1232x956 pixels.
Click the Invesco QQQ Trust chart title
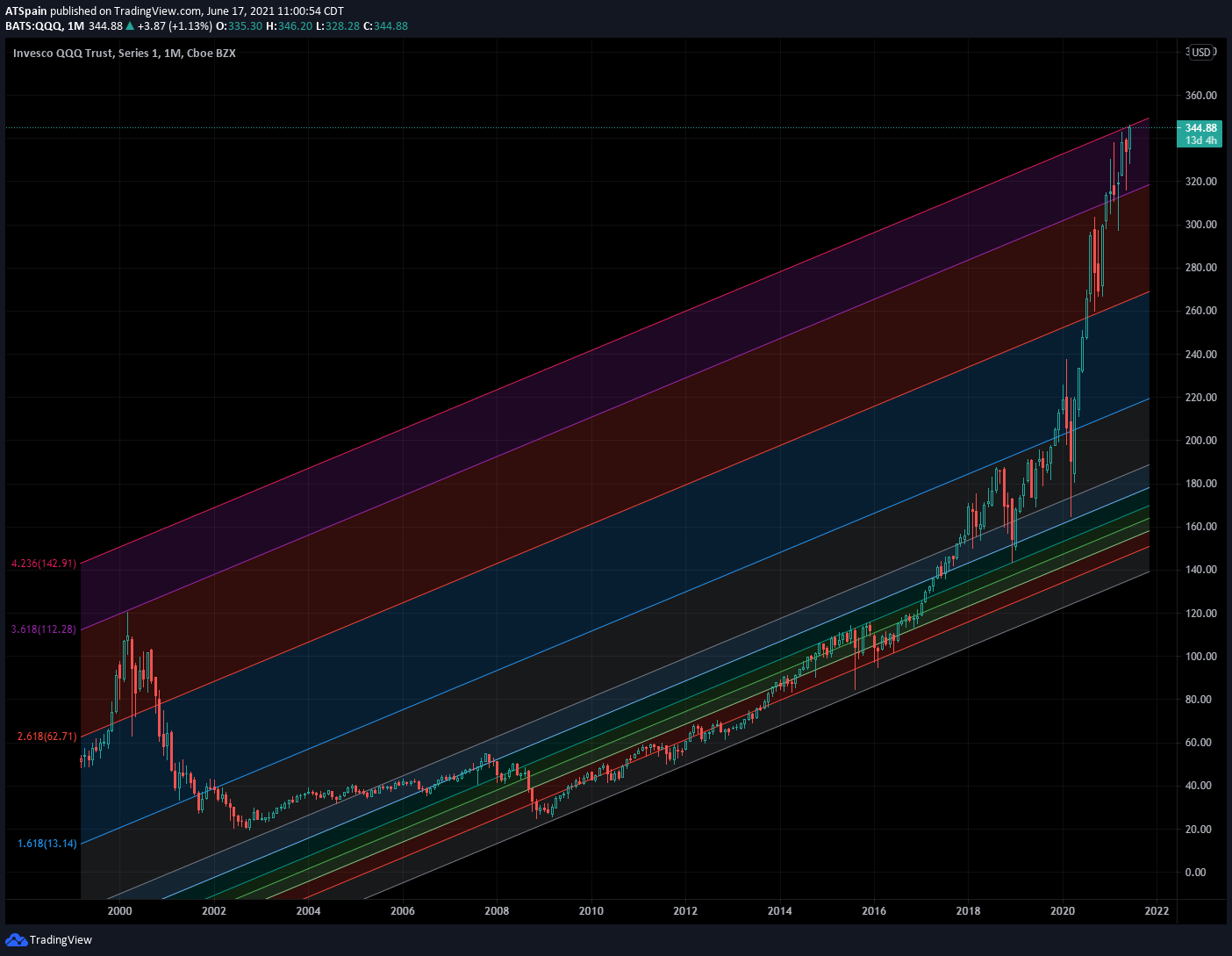pyautogui.click(x=125, y=54)
